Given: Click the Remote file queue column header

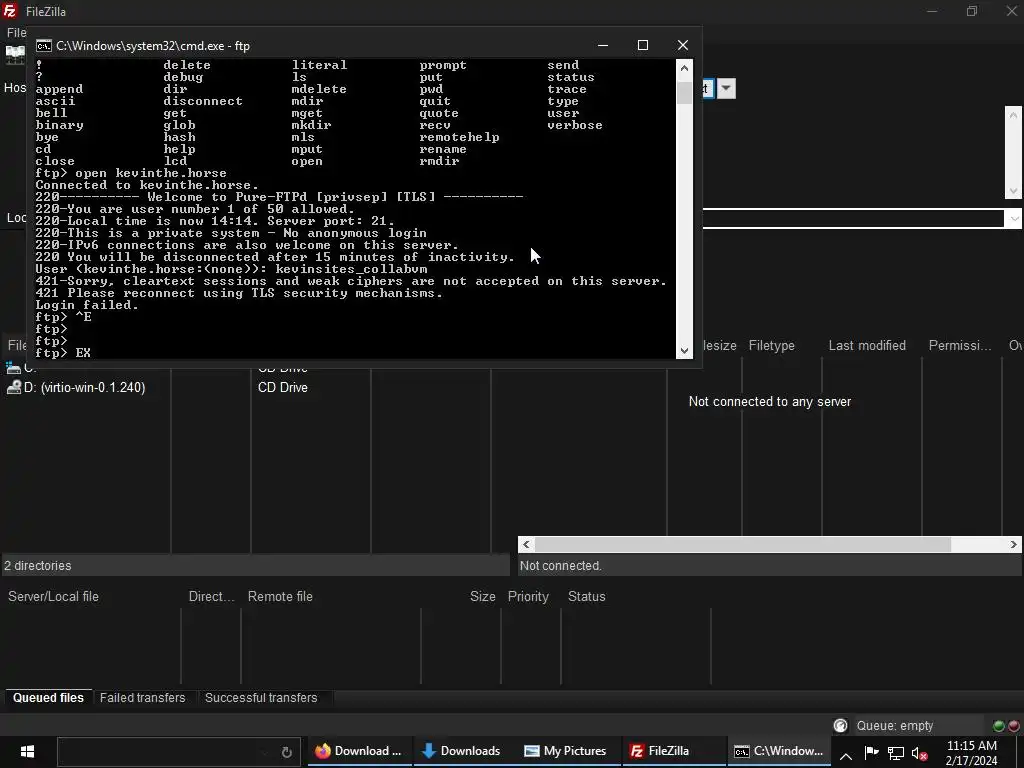Looking at the screenshot, I should click(x=280, y=596).
